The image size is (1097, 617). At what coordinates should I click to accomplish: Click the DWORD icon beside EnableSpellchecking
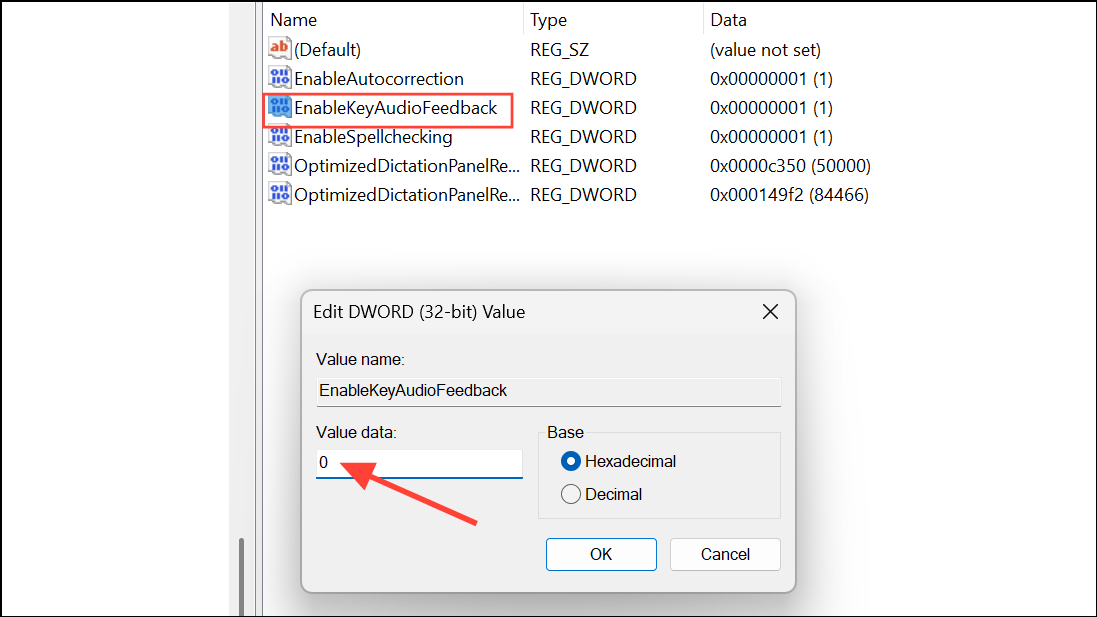click(x=280, y=136)
